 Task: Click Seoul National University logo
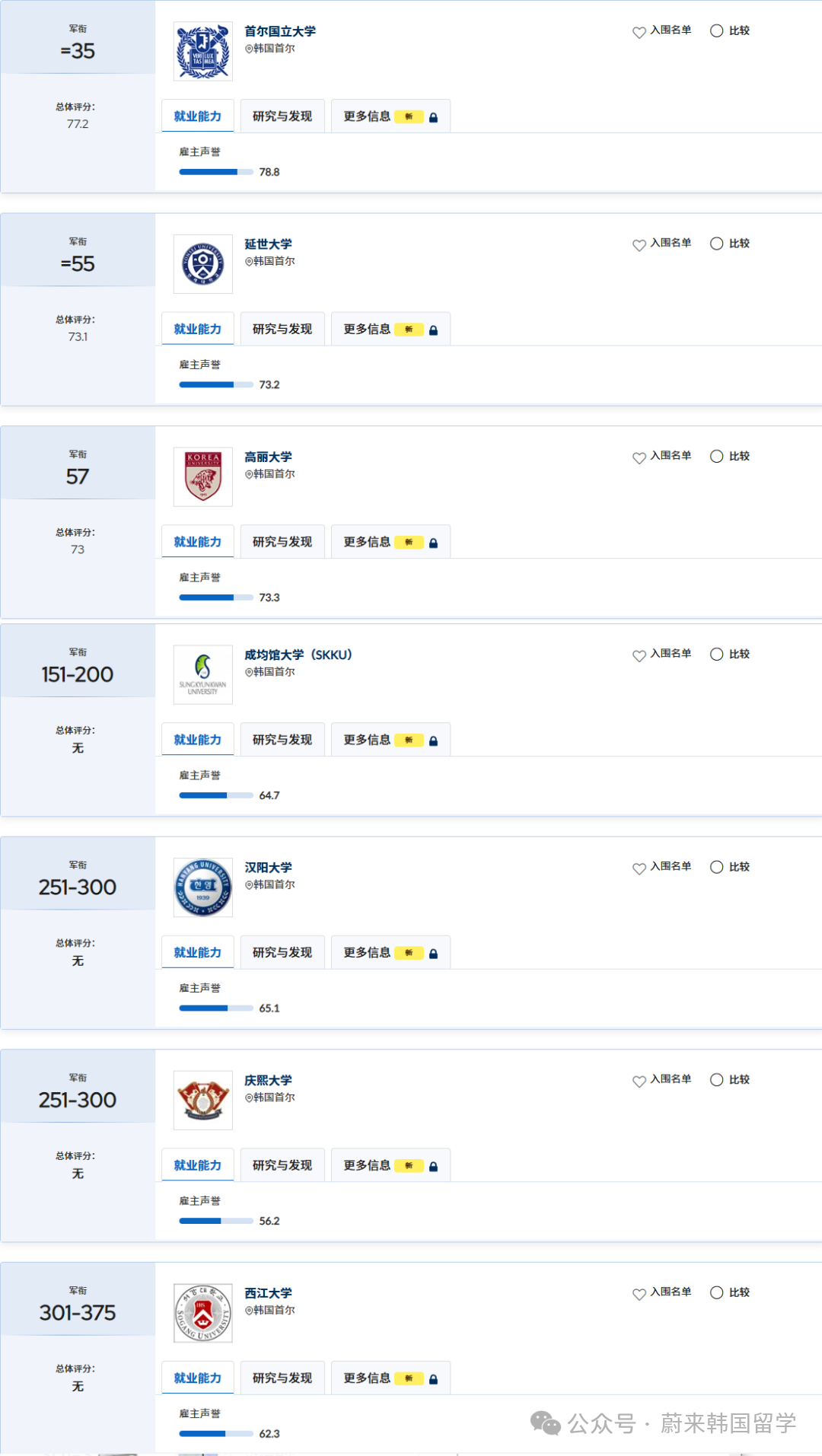point(202,52)
